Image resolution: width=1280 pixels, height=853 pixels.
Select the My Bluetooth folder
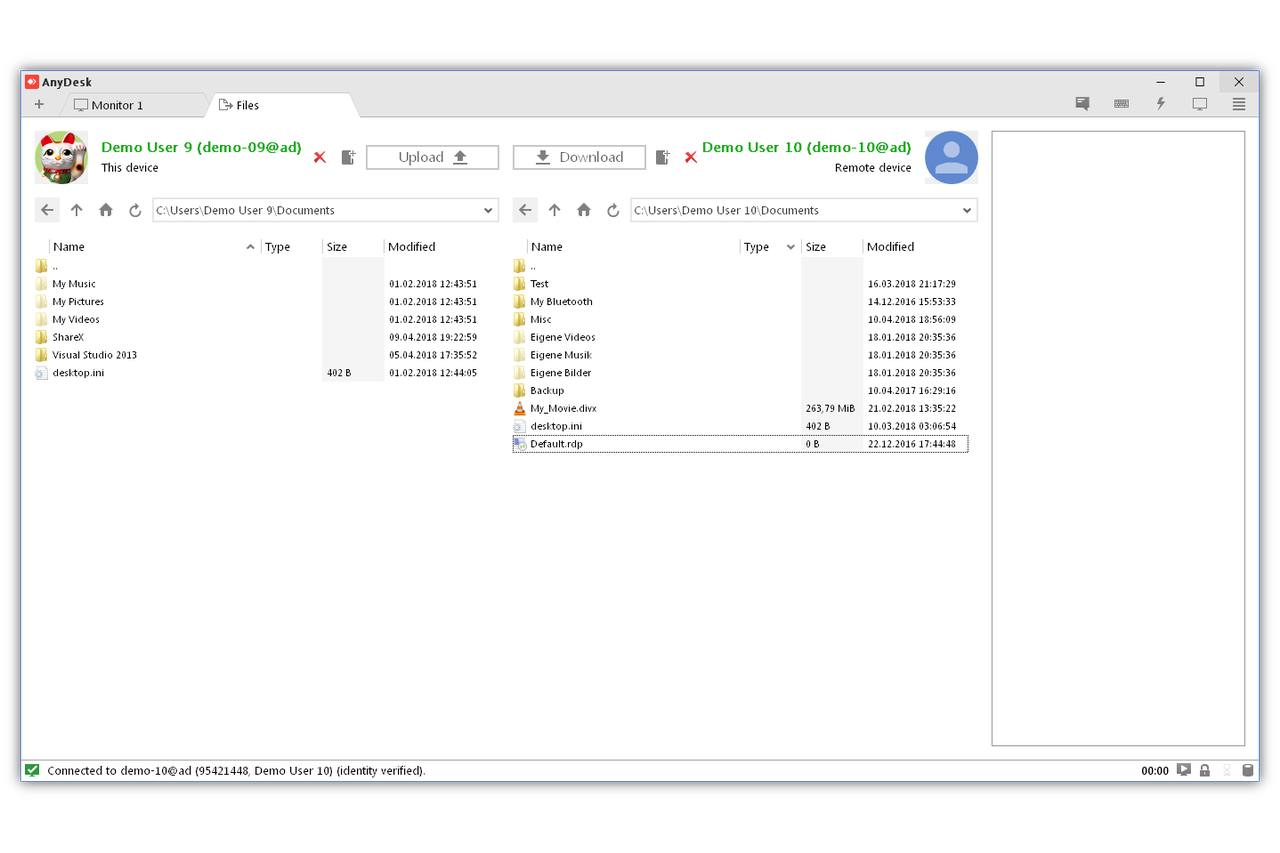(561, 302)
